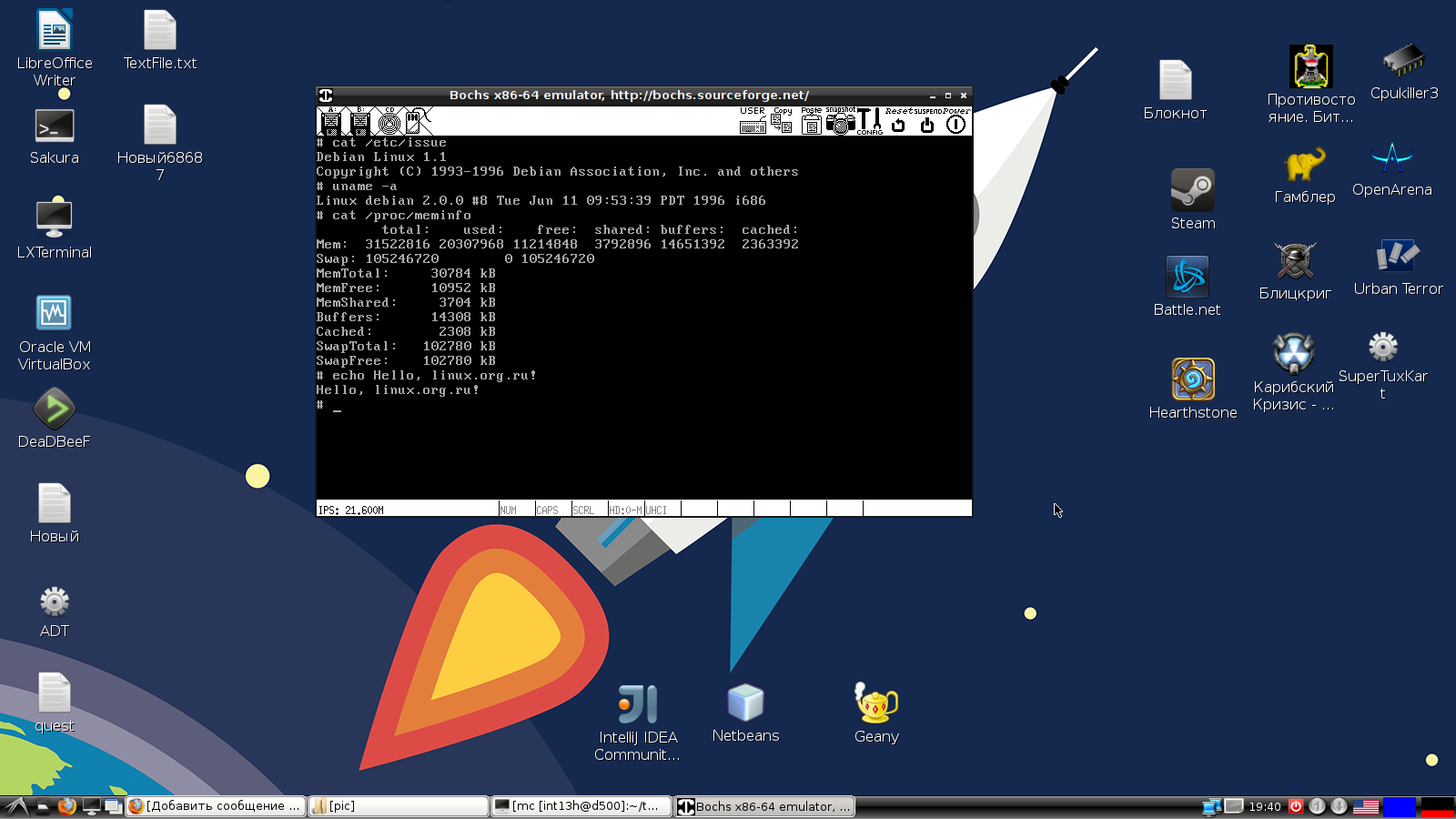Click the USER keyboard shortcut button in Bochs
Image resolution: width=1456 pixels, height=819 pixels.
click(x=753, y=121)
